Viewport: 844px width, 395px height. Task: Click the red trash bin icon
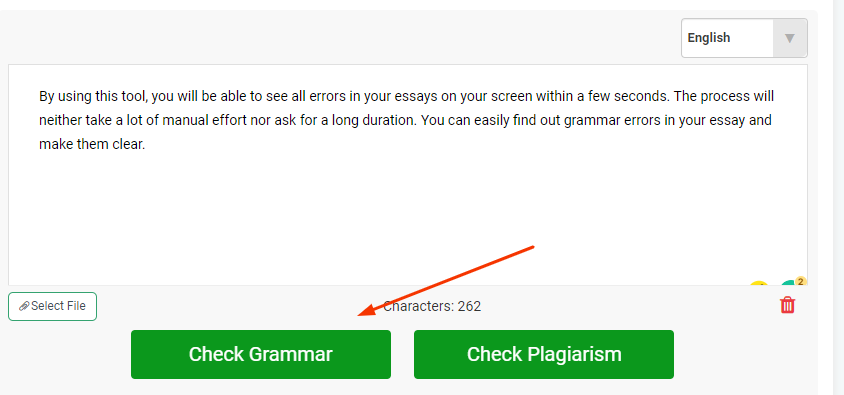787,305
